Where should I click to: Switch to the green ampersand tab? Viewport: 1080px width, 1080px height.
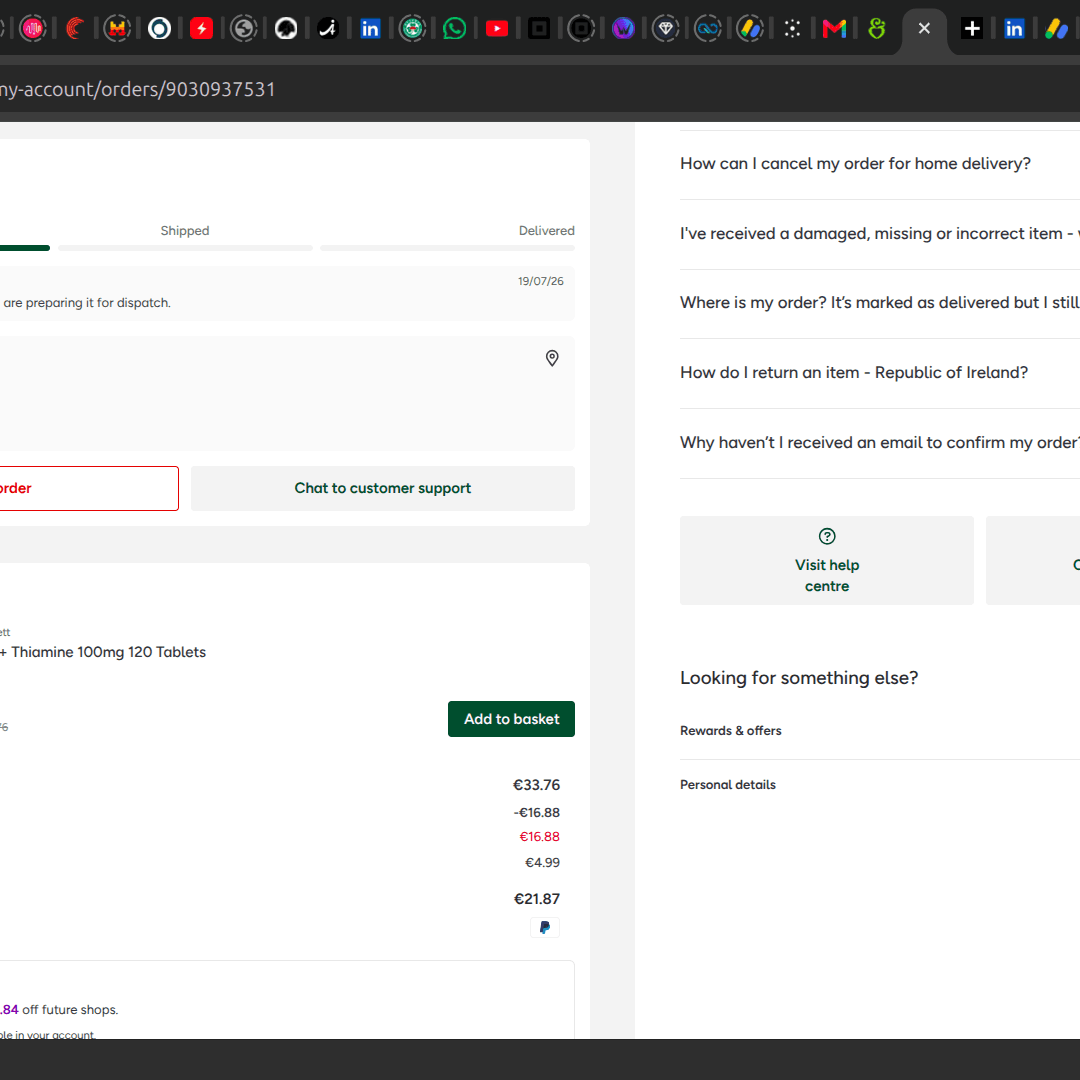pos(876,28)
